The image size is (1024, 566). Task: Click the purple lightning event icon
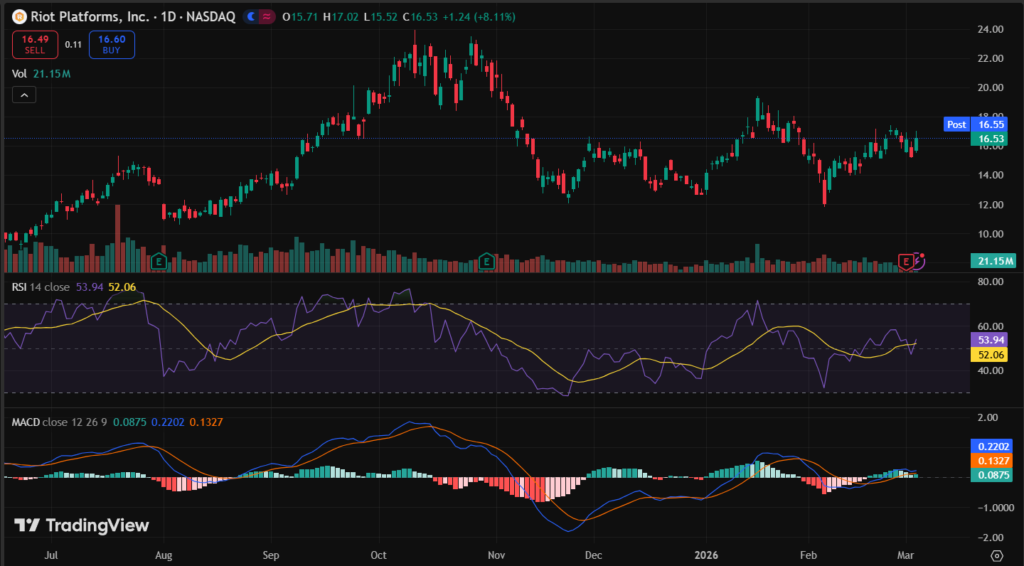(x=920, y=259)
